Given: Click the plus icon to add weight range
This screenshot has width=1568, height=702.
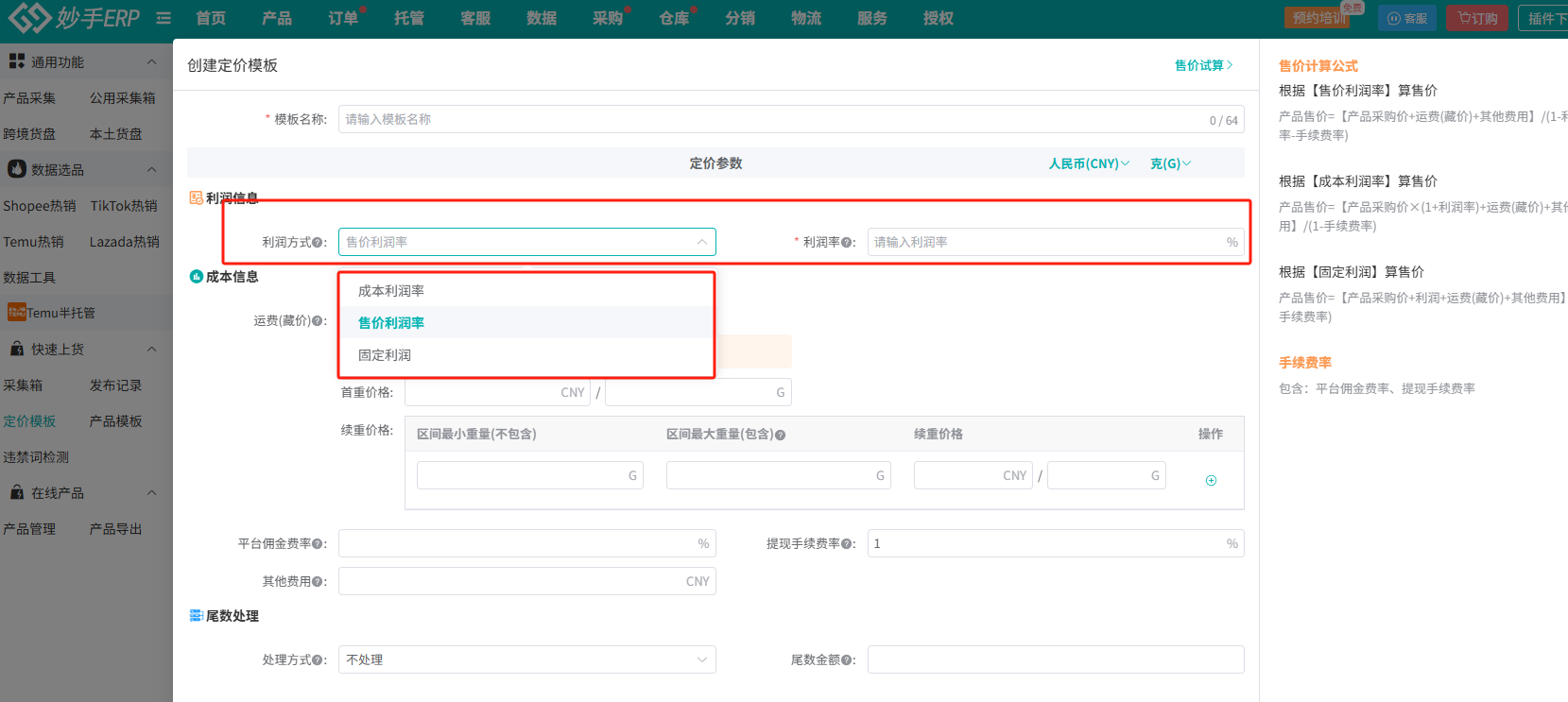Looking at the screenshot, I should [x=1211, y=480].
